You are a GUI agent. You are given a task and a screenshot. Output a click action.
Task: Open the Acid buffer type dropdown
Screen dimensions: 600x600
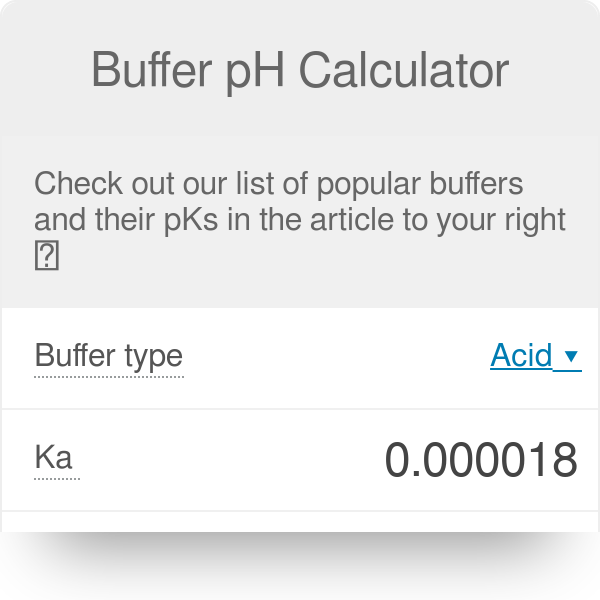[522, 356]
